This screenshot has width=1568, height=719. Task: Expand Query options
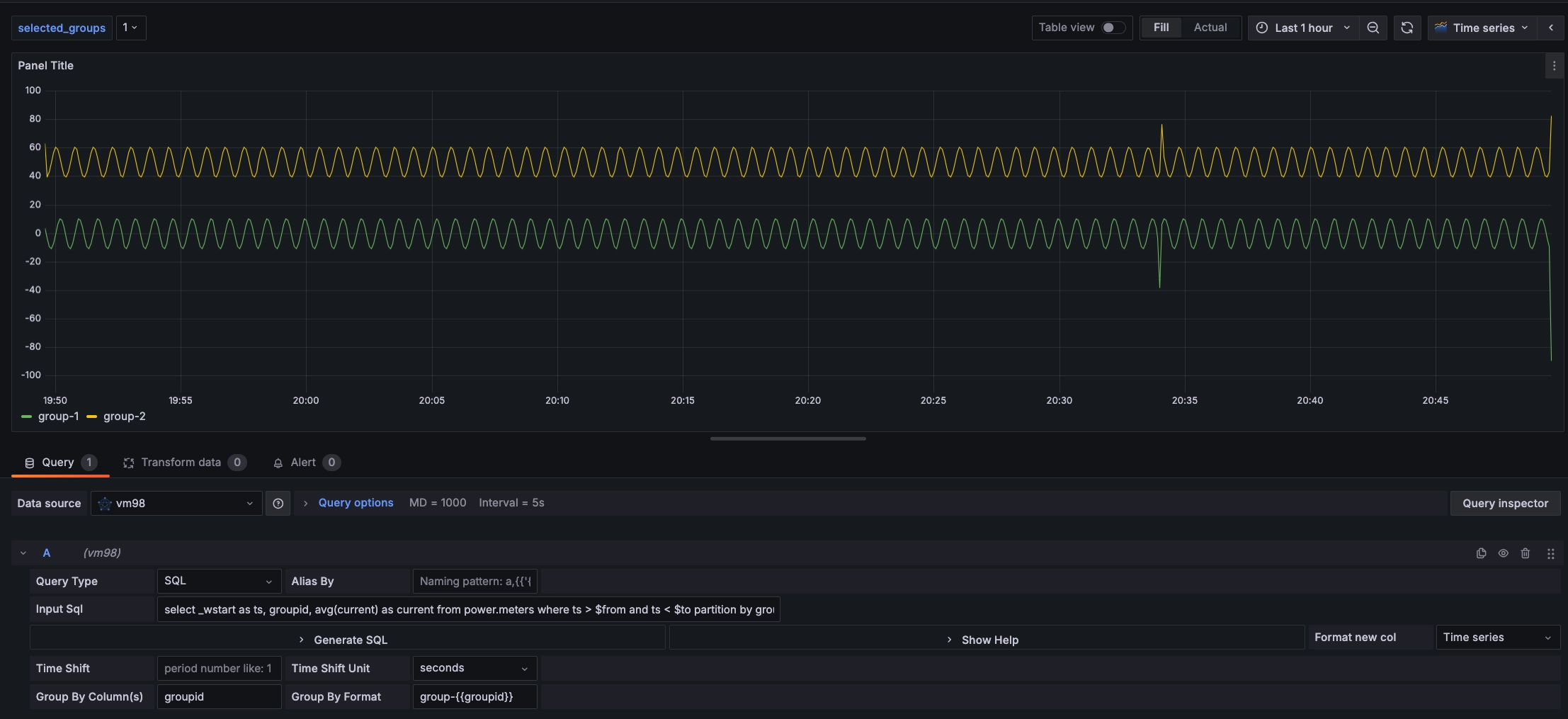(355, 503)
